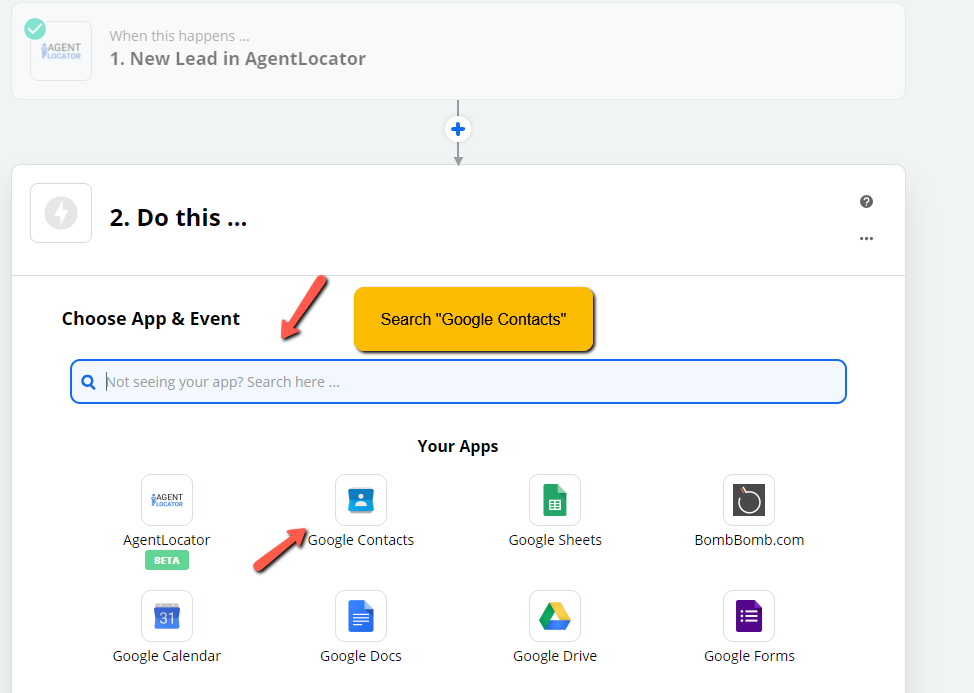Image resolution: width=974 pixels, height=693 pixels.
Task: Select the Google Drive app icon
Action: pyautogui.click(x=555, y=616)
